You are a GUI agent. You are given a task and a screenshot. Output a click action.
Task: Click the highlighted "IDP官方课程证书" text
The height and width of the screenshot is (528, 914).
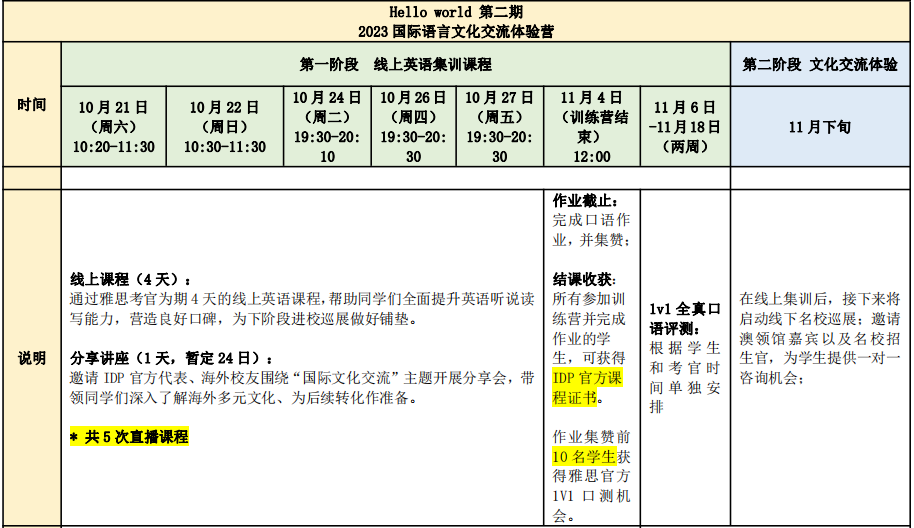(588, 387)
